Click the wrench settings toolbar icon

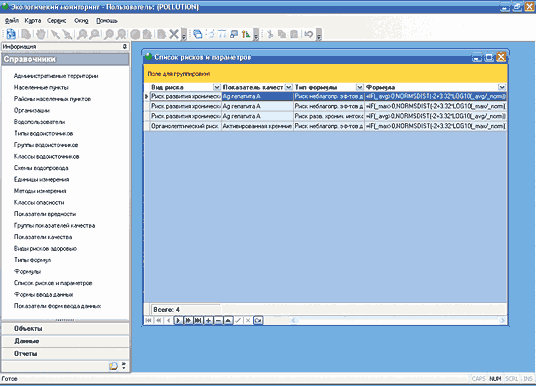pyautogui.click(x=246, y=34)
